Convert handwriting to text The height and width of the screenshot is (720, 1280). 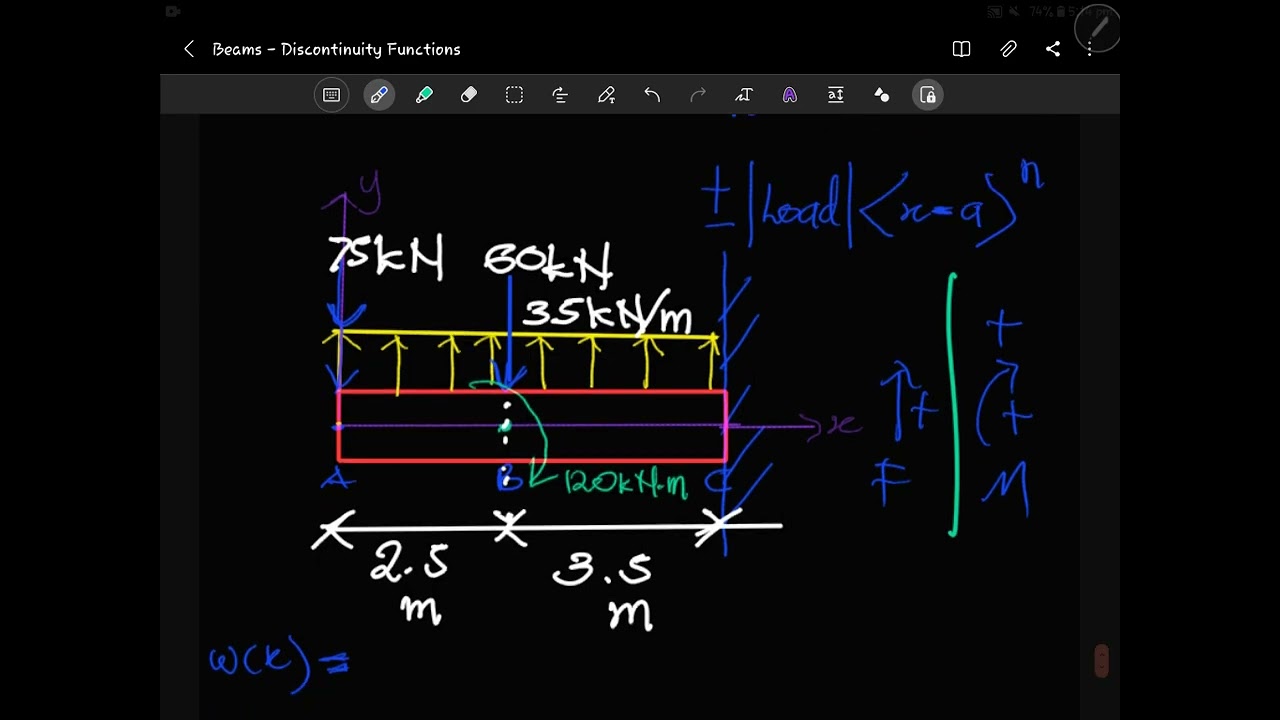click(x=743, y=95)
